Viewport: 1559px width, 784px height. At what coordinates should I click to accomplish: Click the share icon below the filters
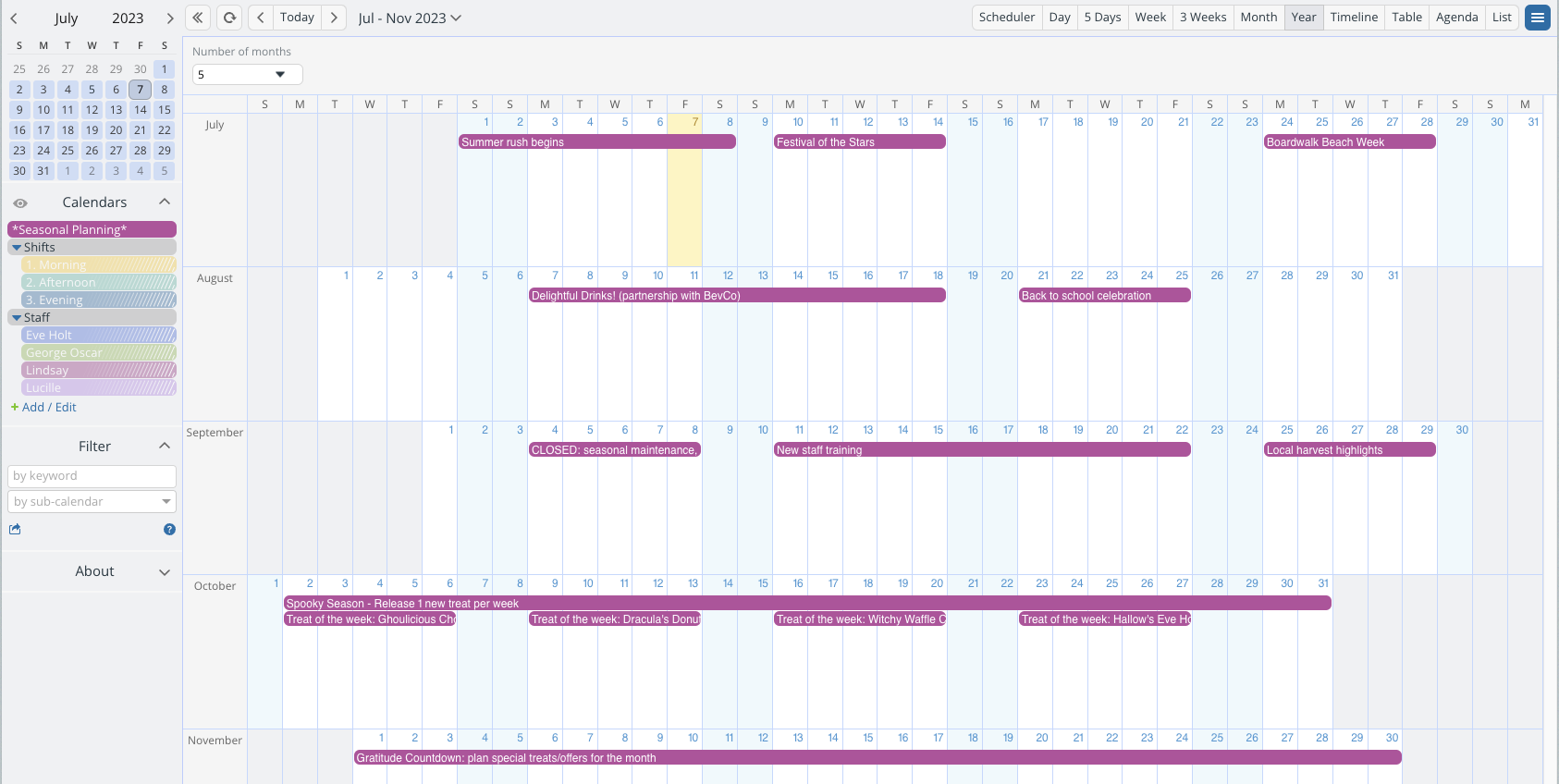[x=15, y=530]
